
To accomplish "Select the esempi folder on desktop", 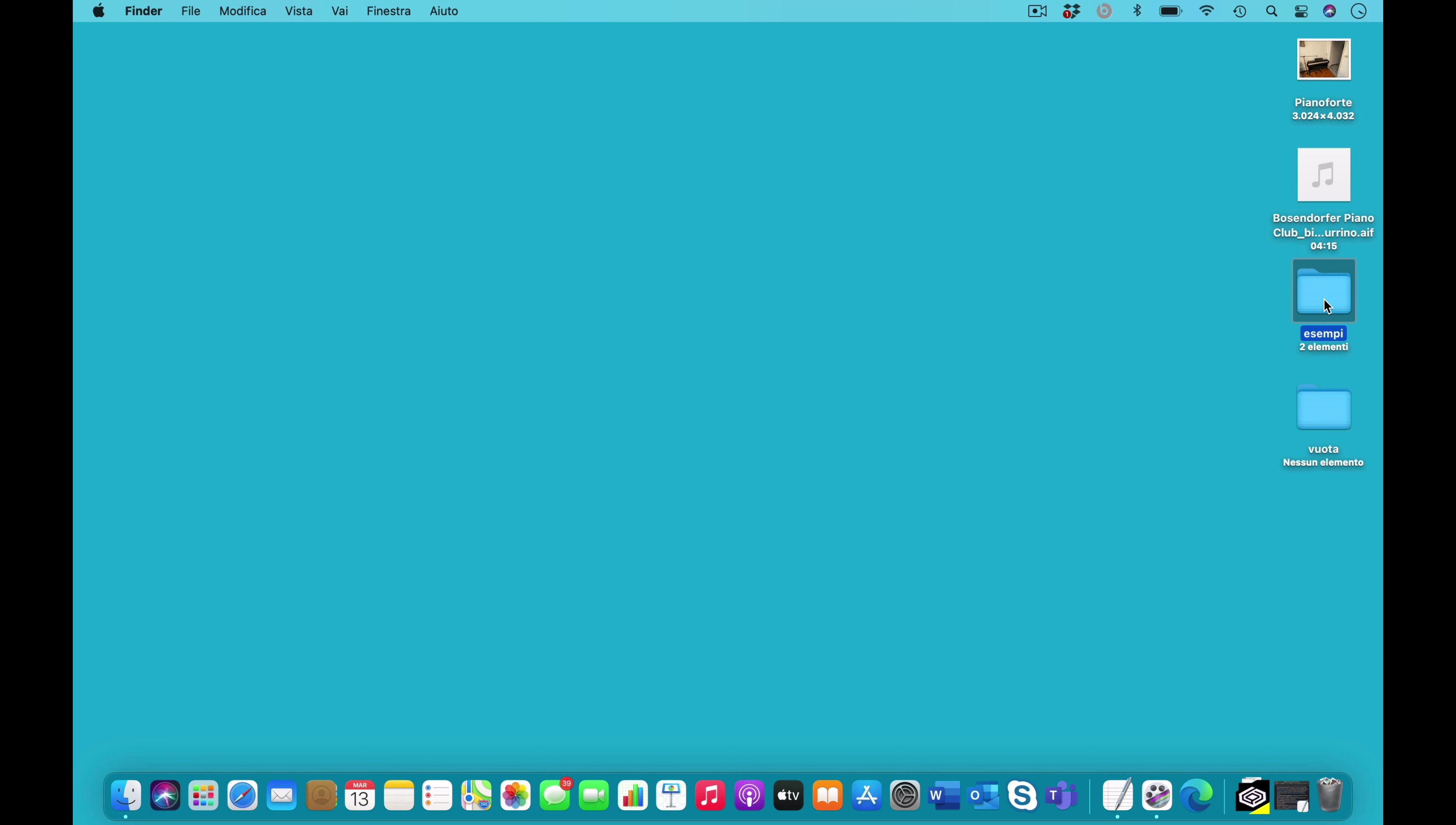I will coord(1324,292).
